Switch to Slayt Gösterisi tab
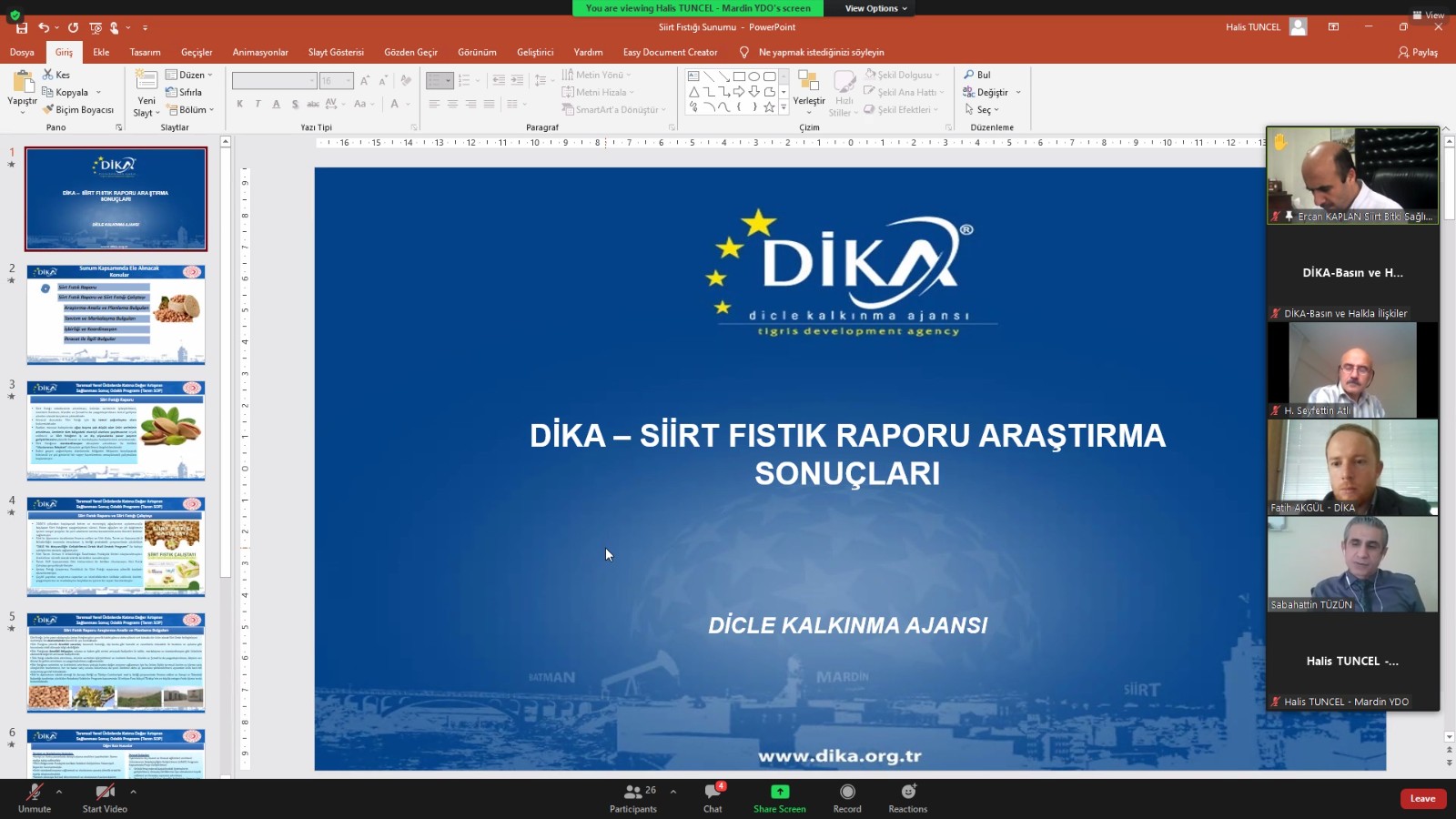This screenshot has height=819, width=1456. point(336,52)
